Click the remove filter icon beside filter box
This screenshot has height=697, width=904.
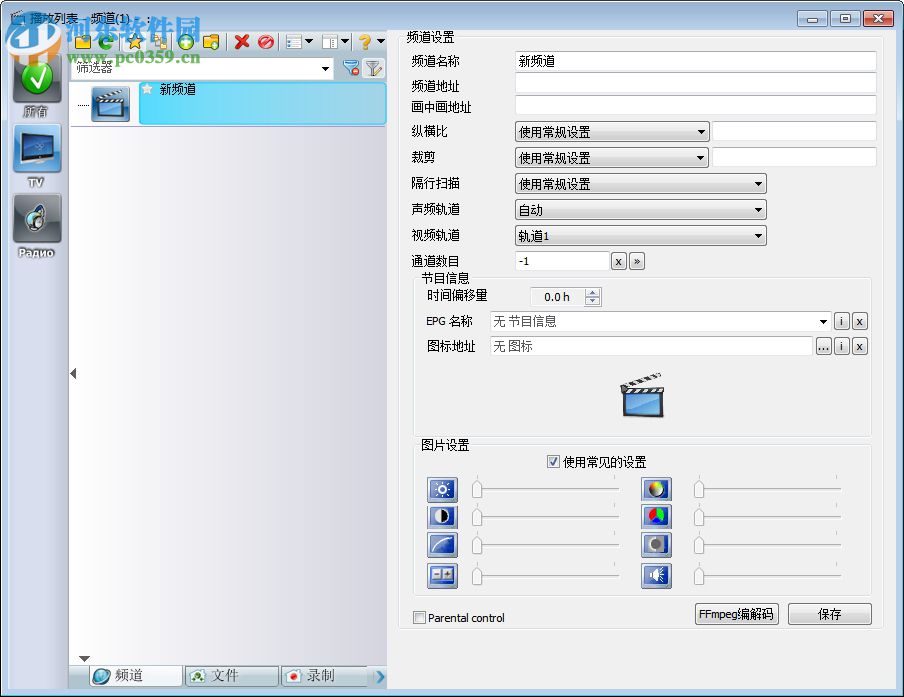352,67
